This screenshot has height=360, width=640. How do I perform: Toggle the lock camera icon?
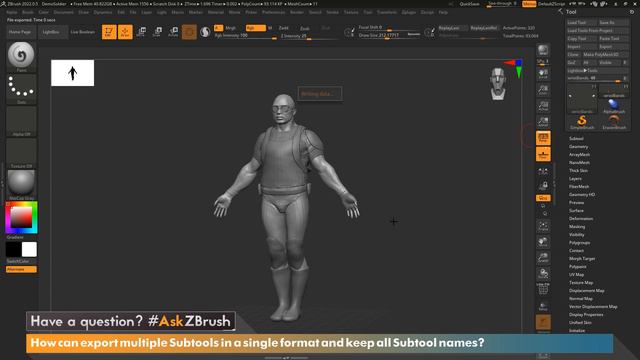click(x=543, y=186)
